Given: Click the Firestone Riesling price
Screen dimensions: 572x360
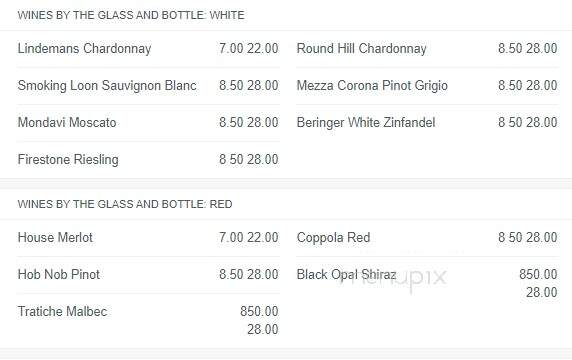Looking at the screenshot, I should tap(248, 160).
